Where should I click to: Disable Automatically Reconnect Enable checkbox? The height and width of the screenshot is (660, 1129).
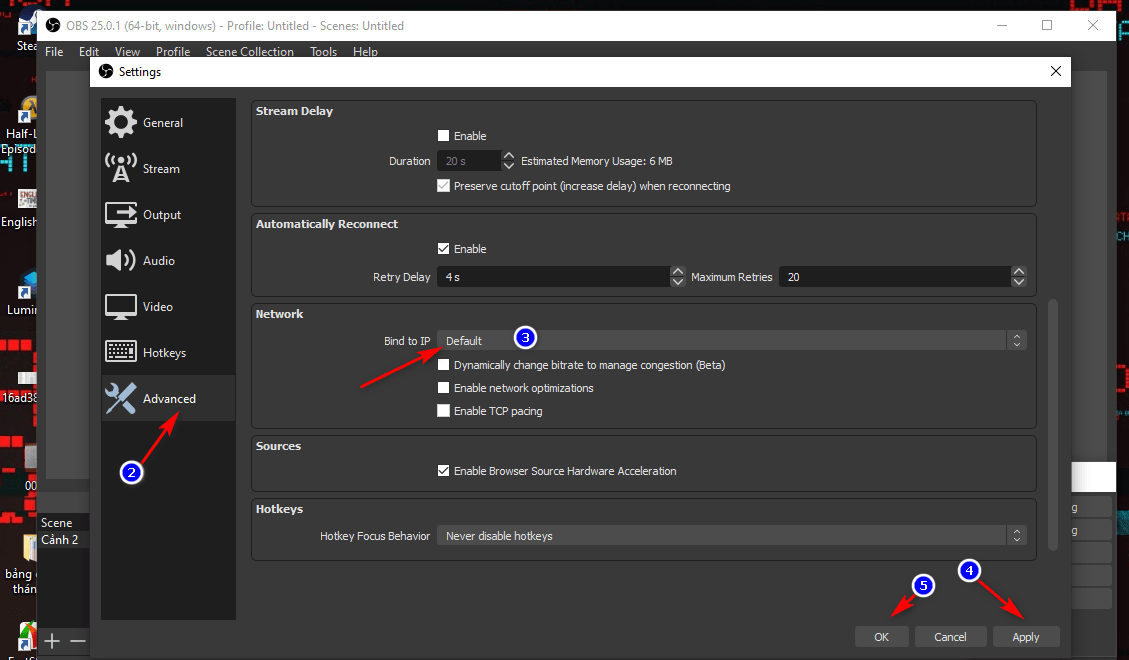point(444,249)
